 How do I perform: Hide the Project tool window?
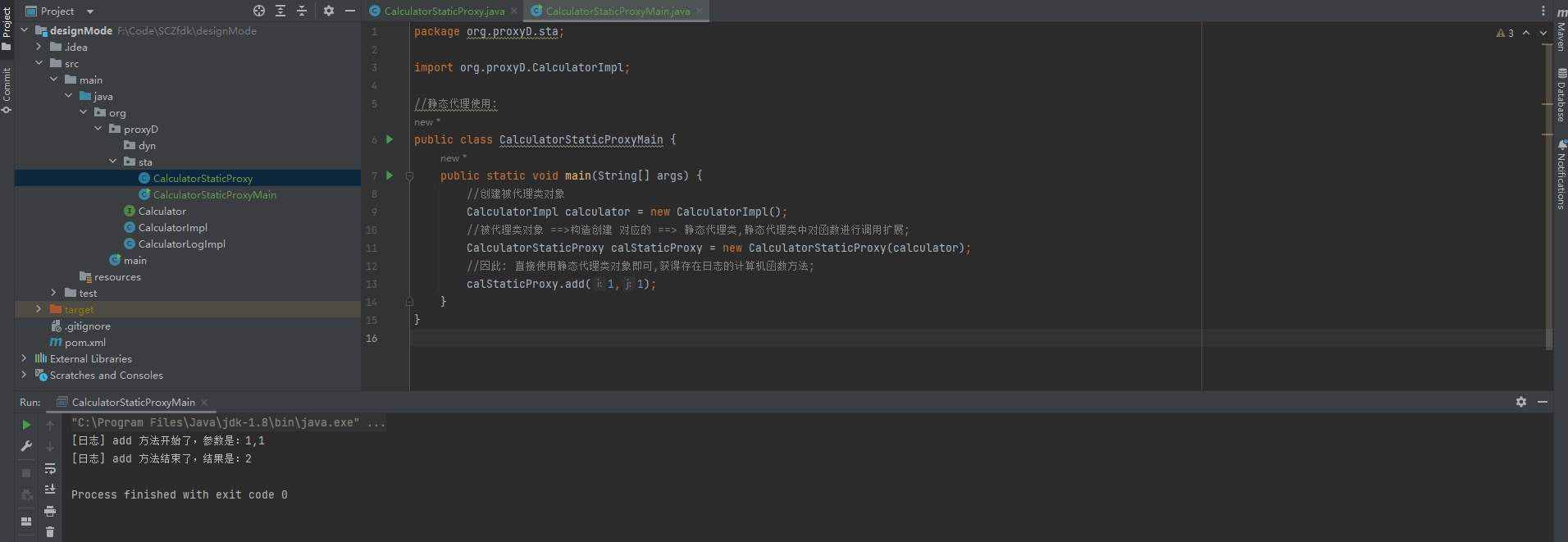point(350,11)
